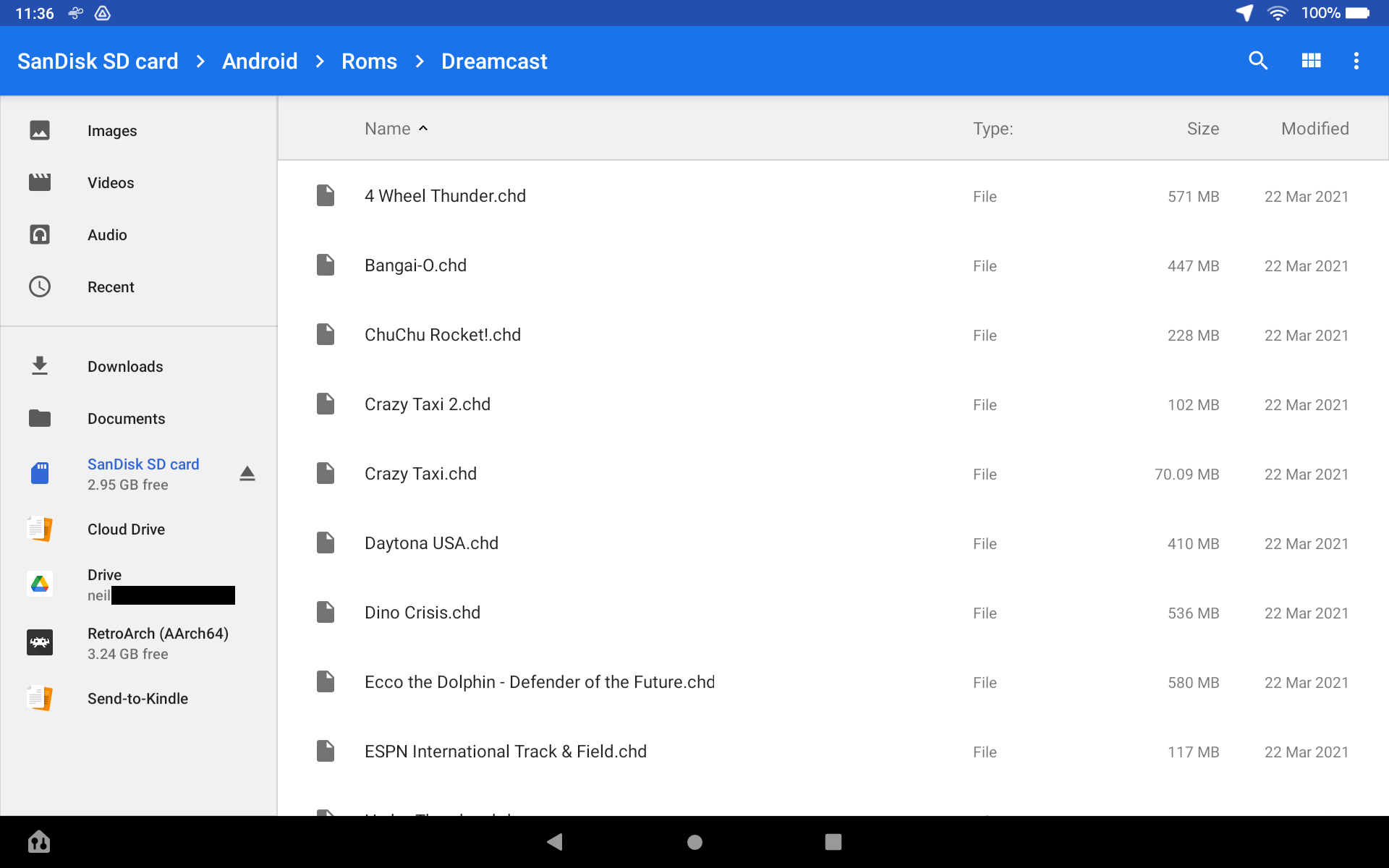Click file icon for Dino Crisis.chd
This screenshot has height=868, width=1389.
click(x=326, y=613)
